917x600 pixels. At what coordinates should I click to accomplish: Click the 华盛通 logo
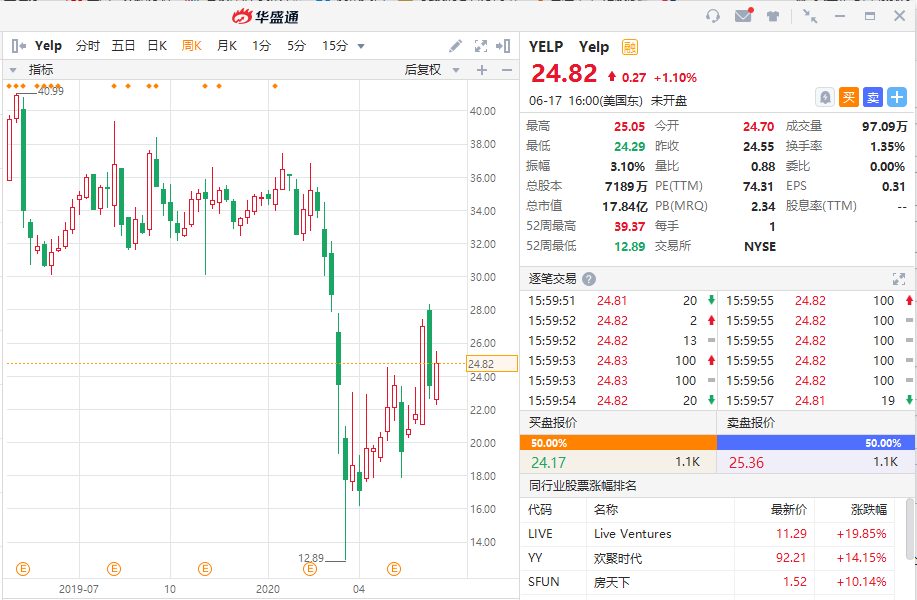(265, 17)
